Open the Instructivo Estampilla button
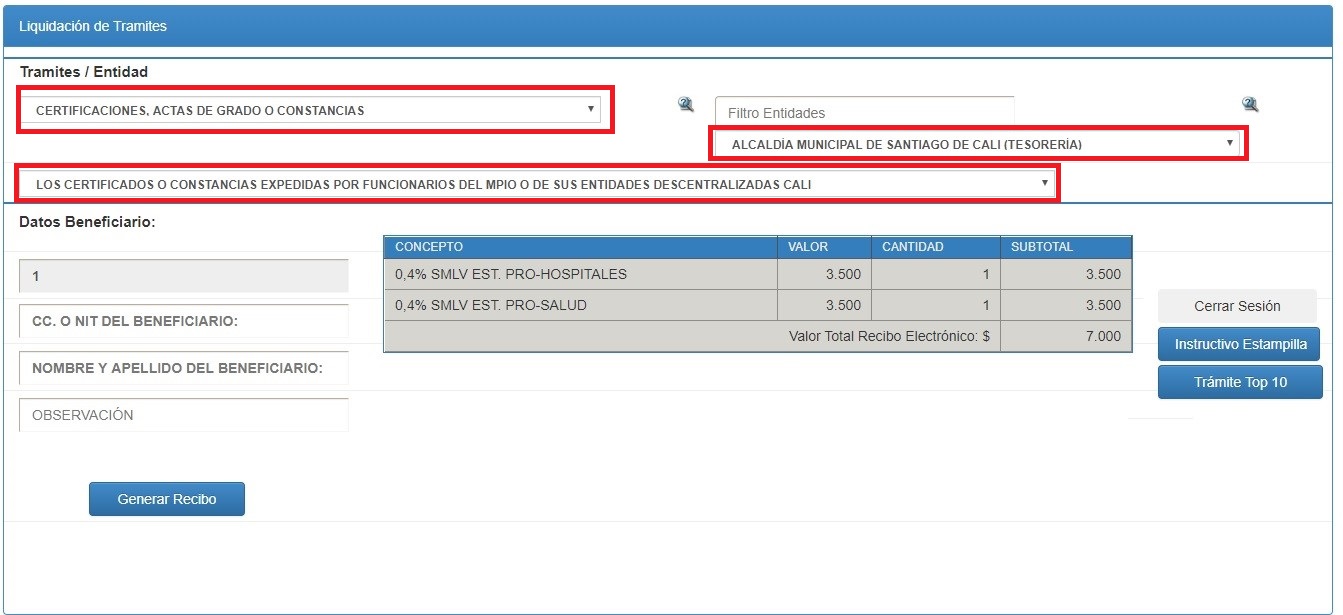This screenshot has width=1343, height=615. pyautogui.click(x=1239, y=344)
